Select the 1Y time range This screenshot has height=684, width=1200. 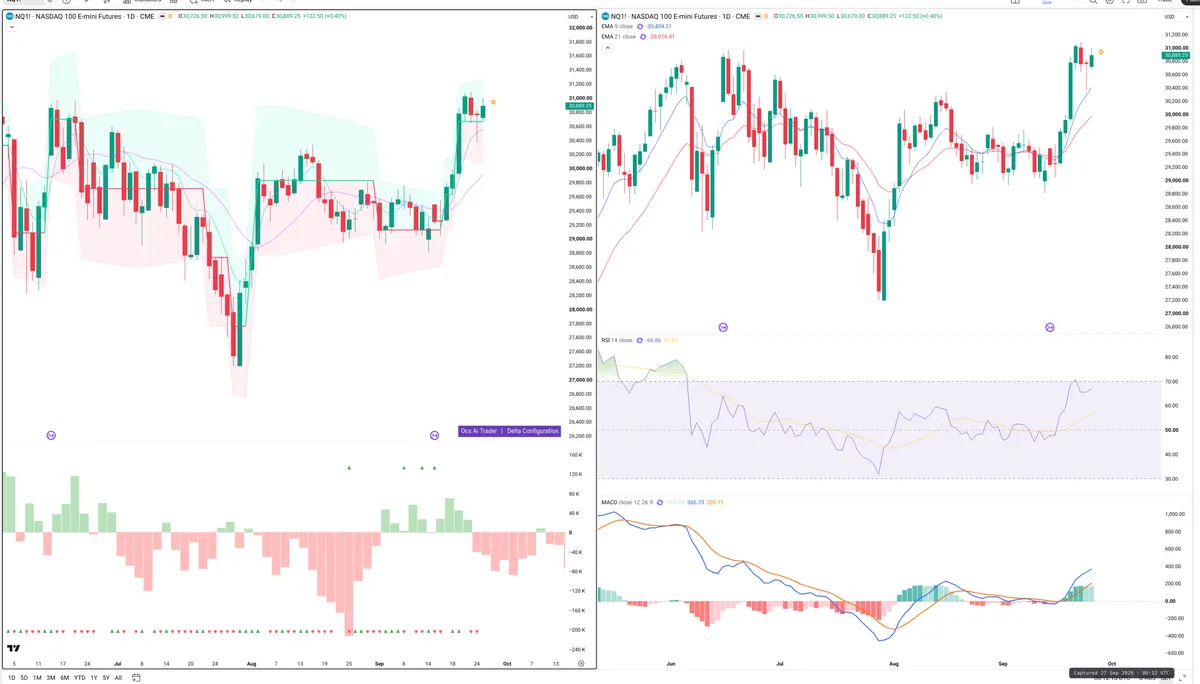[94, 678]
